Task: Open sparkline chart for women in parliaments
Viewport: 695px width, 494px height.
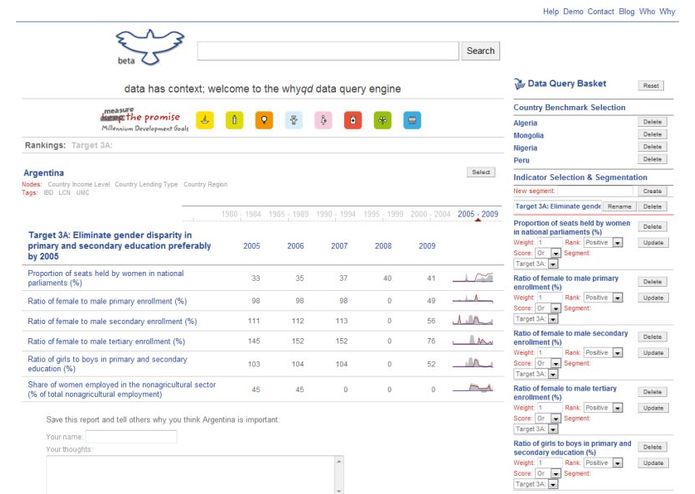Action: pos(473,277)
